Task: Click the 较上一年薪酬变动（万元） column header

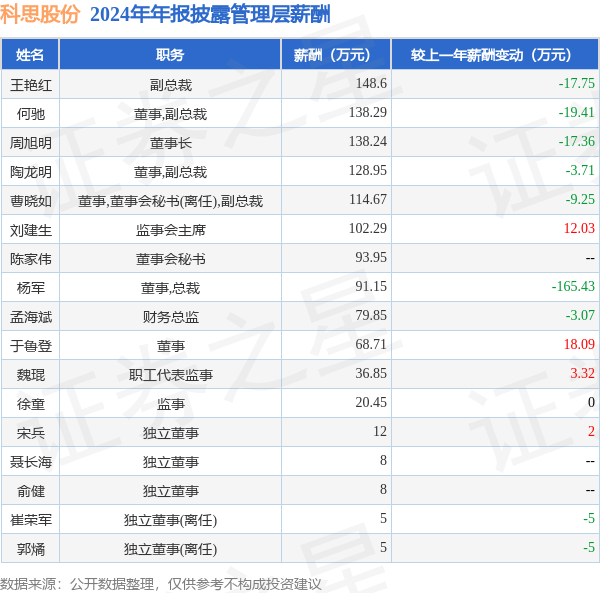Action: 495,55
